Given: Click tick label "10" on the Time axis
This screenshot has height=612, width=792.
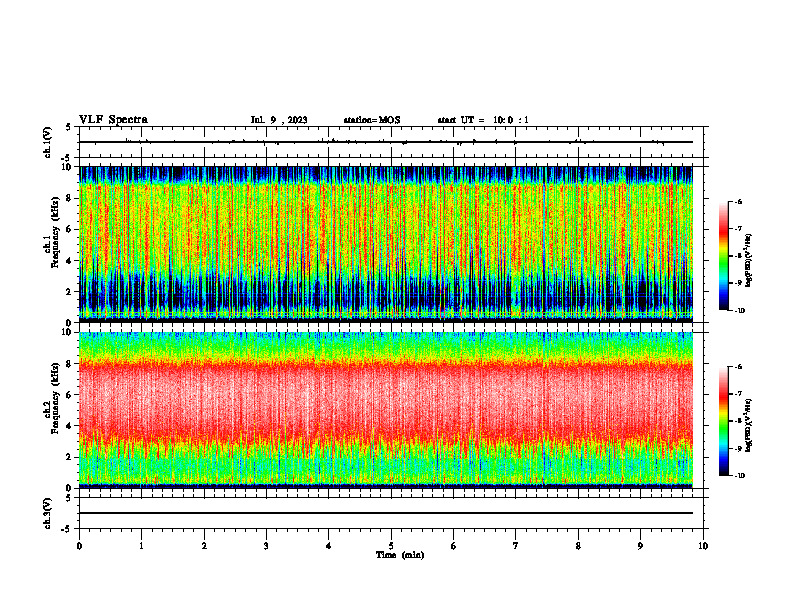Looking at the screenshot, I should click(x=703, y=546).
